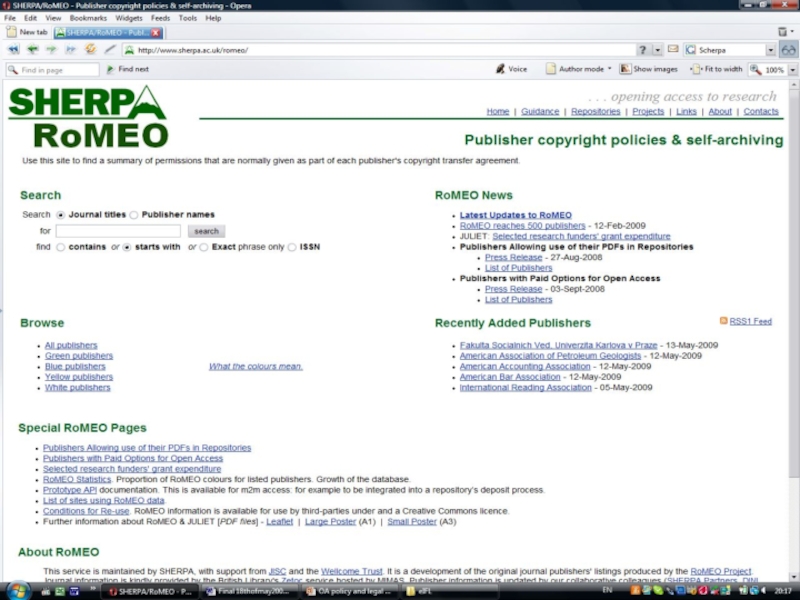Open the View menu
This screenshot has height=600, width=800.
(53, 18)
